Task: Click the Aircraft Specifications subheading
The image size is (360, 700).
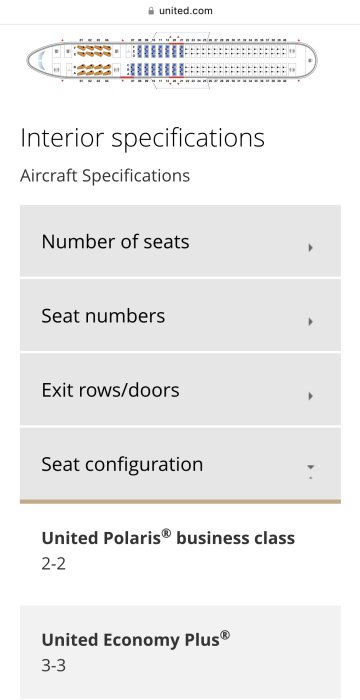Action: (x=105, y=175)
